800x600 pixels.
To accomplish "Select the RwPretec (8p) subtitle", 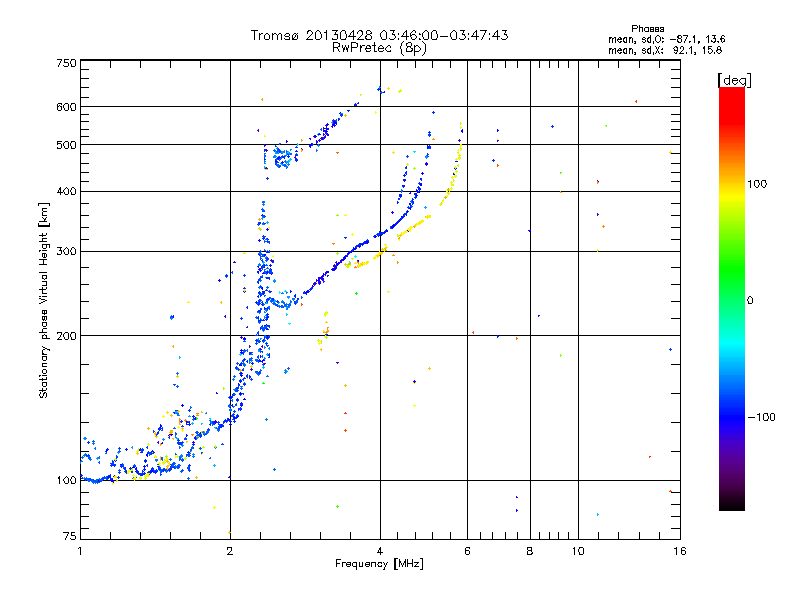I will click(x=379, y=47).
